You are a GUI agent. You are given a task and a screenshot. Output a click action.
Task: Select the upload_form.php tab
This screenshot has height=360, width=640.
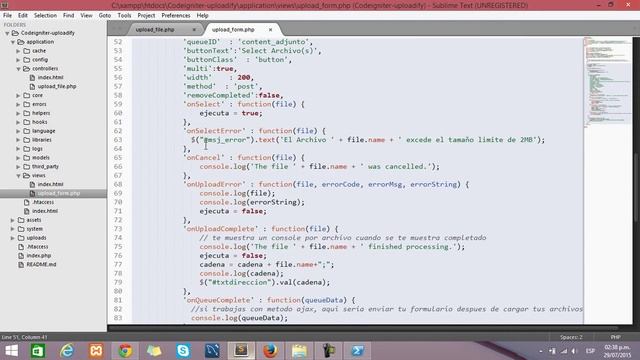(x=233, y=29)
